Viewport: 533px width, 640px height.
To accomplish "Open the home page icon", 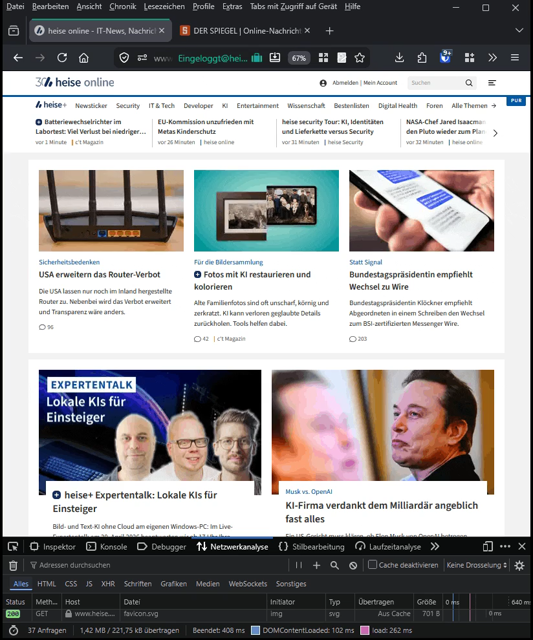I will tap(84, 58).
